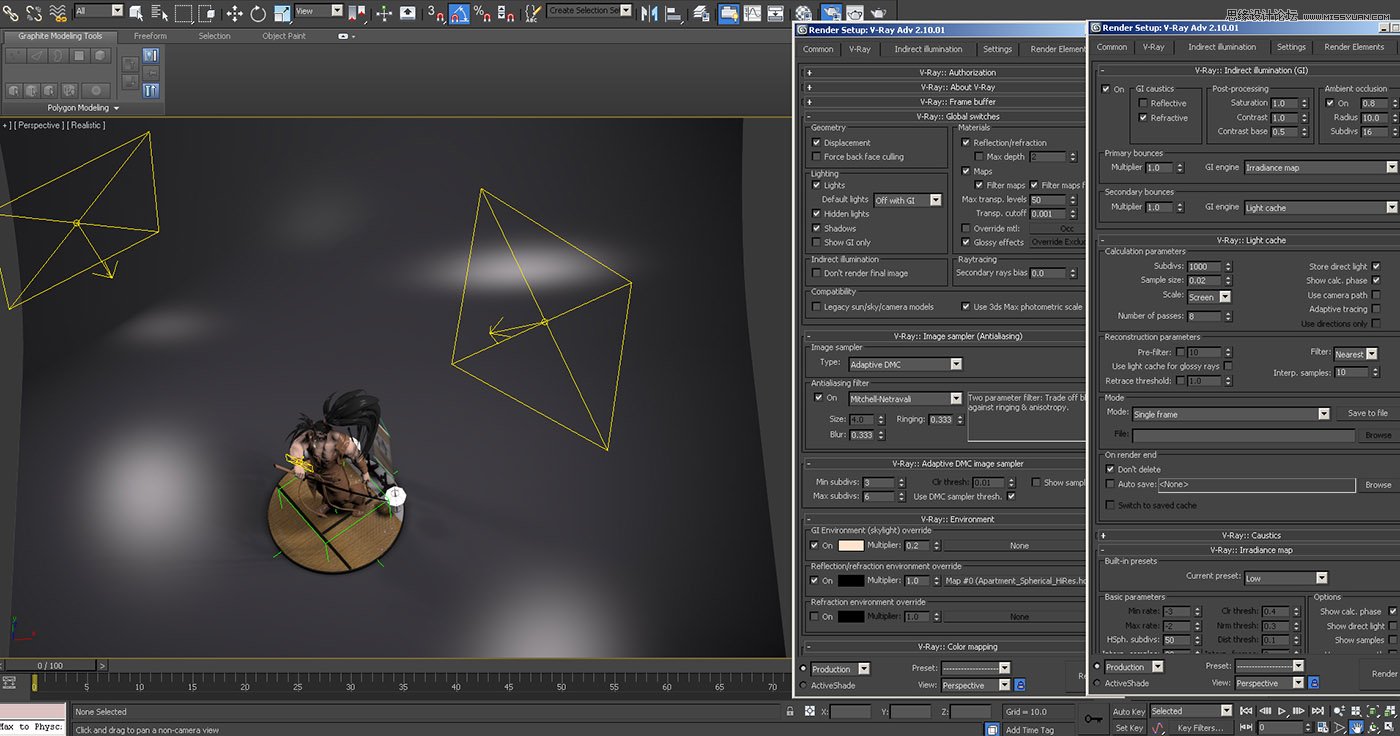Viewport: 1400px width, 736px height.
Task: Open the Irradiance map Current preset dropdown
Action: 1287,577
